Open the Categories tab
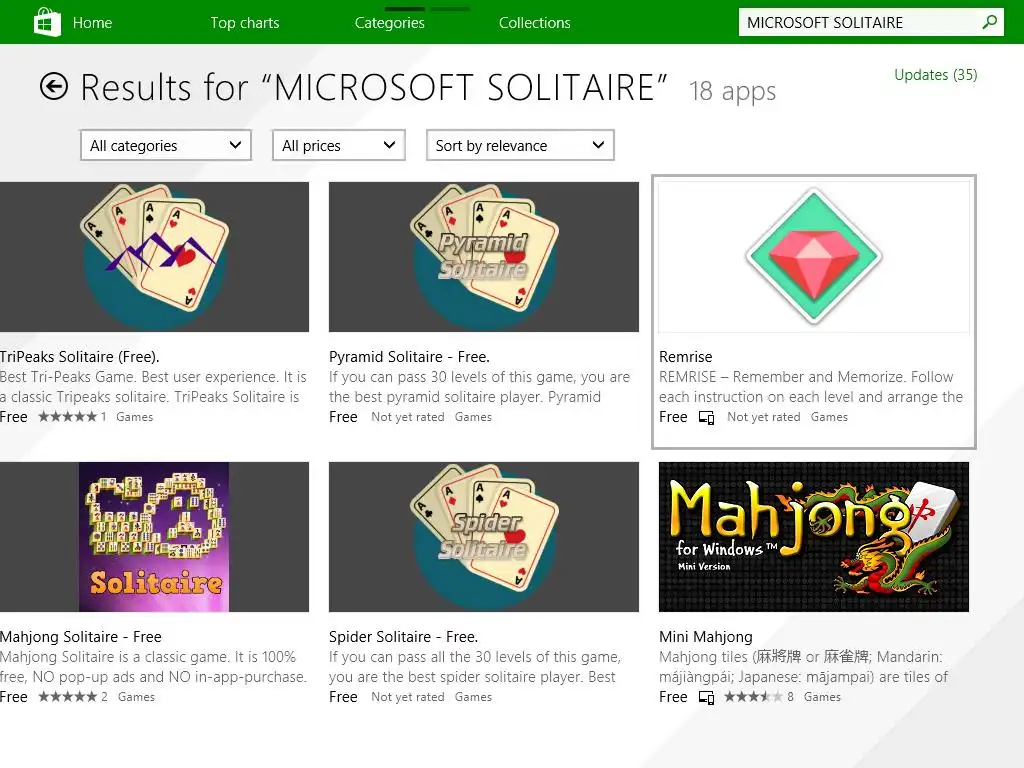The height and width of the screenshot is (768, 1024). click(x=390, y=23)
